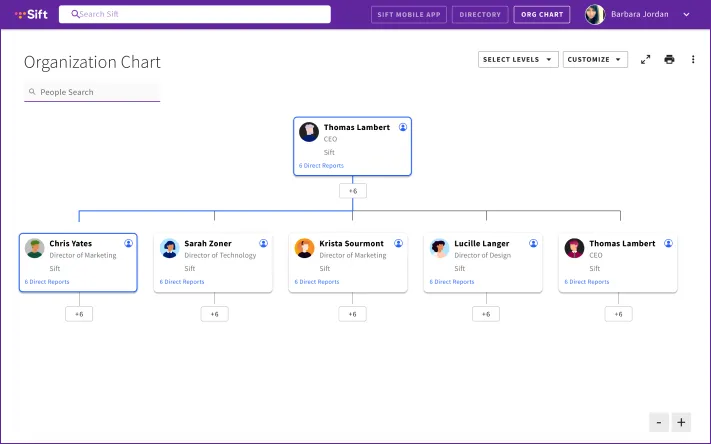The width and height of the screenshot is (711, 444).
Task: Open the Select Levels dropdown
Action: click(518, 59)
